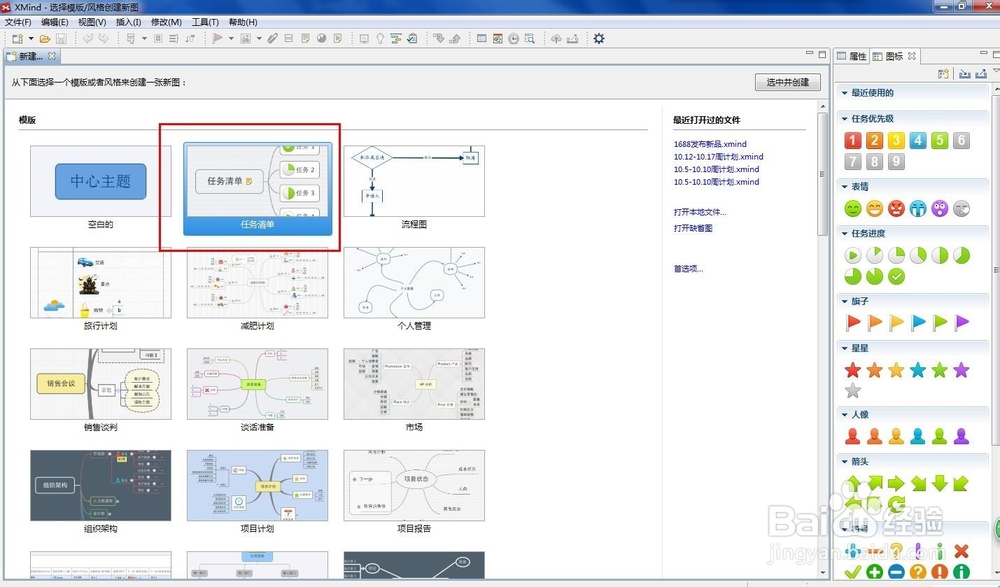Collapse the 箭头 section
Screen dimensions: 1000x587
(x=844, y=461)
